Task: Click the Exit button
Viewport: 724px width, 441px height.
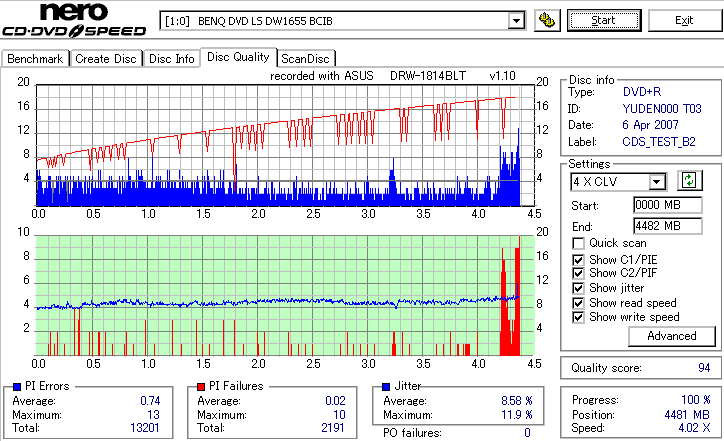Action: tap(684, 20)
